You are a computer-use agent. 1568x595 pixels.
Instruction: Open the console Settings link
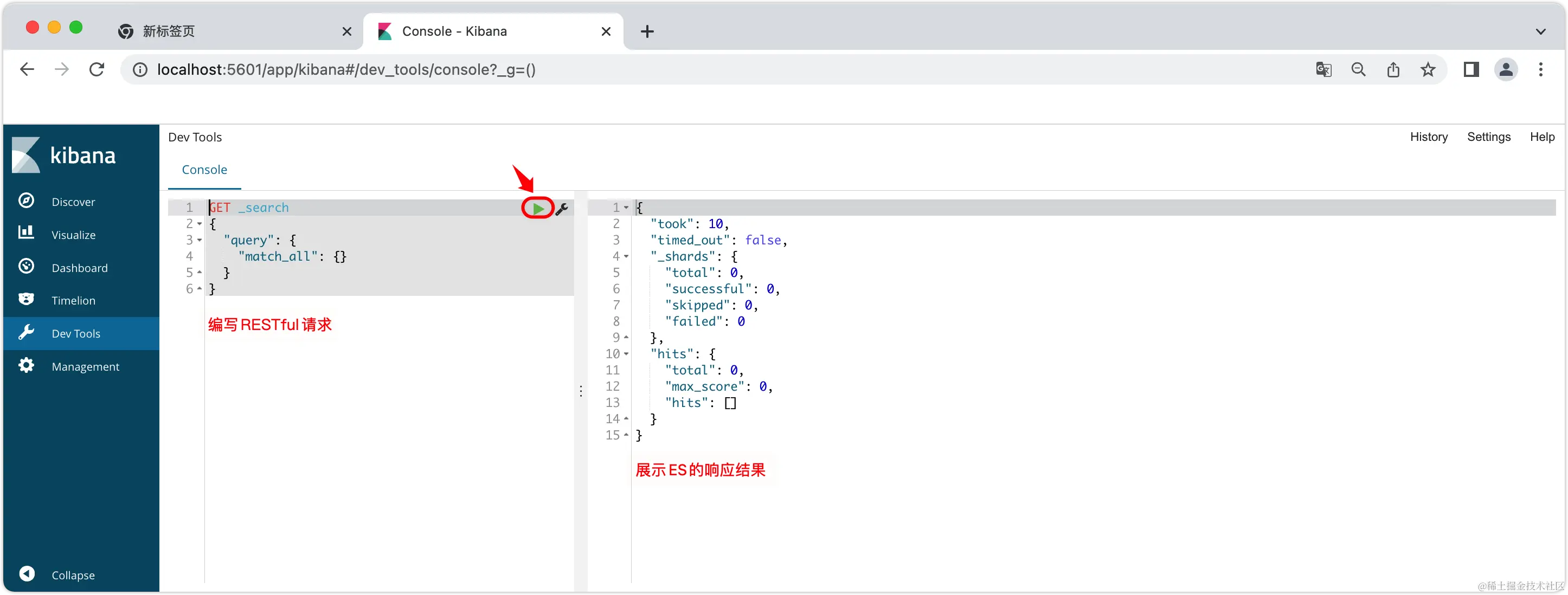pyautogui.click(x=1488, y=137)
